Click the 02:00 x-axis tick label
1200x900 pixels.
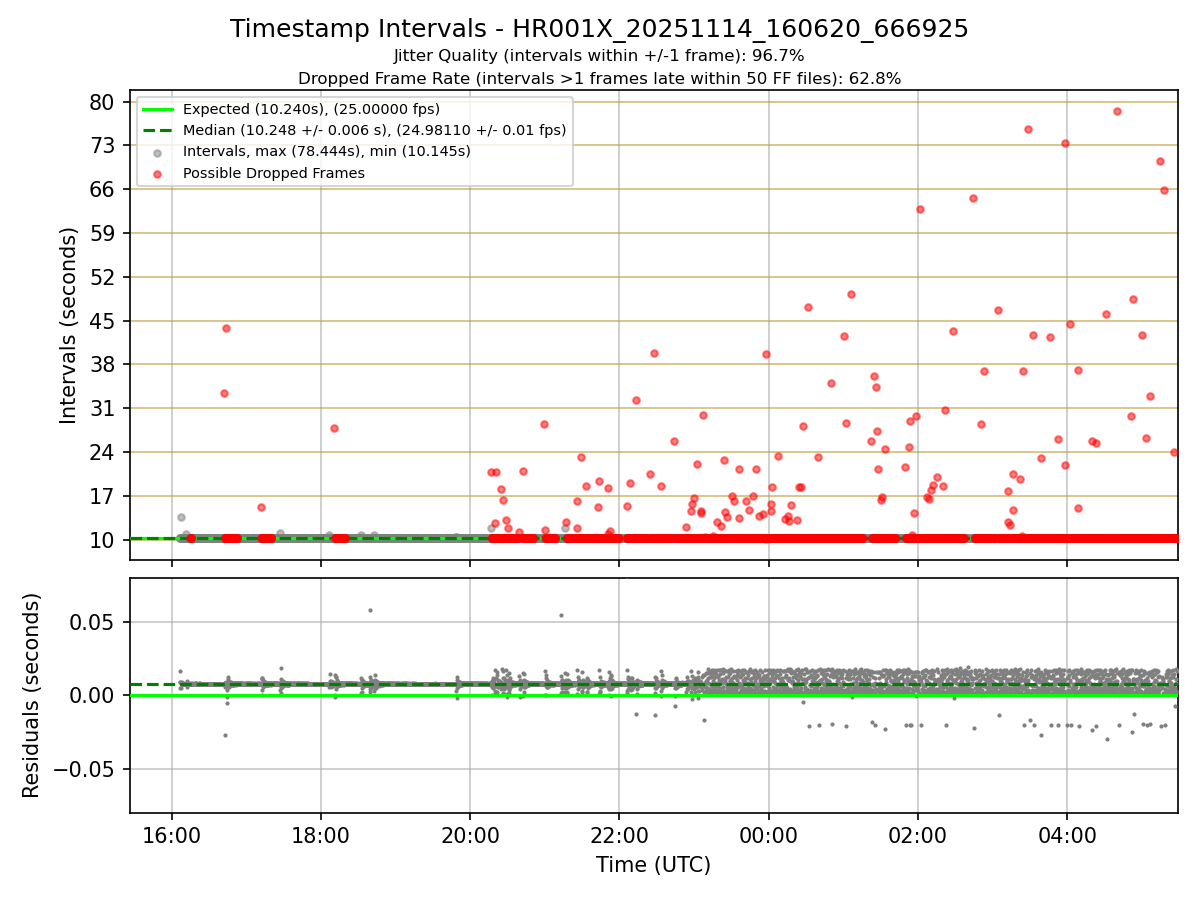point(918,834)
